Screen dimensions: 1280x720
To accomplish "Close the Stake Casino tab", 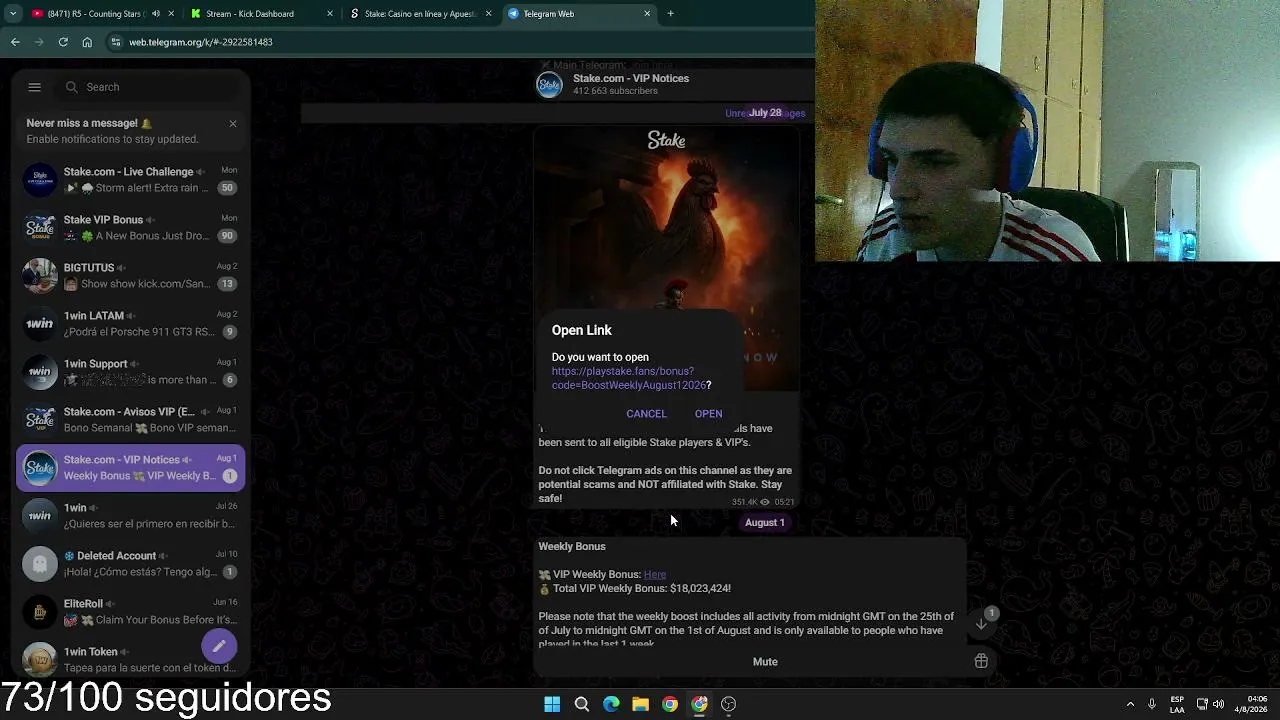I will pos(488,14).
